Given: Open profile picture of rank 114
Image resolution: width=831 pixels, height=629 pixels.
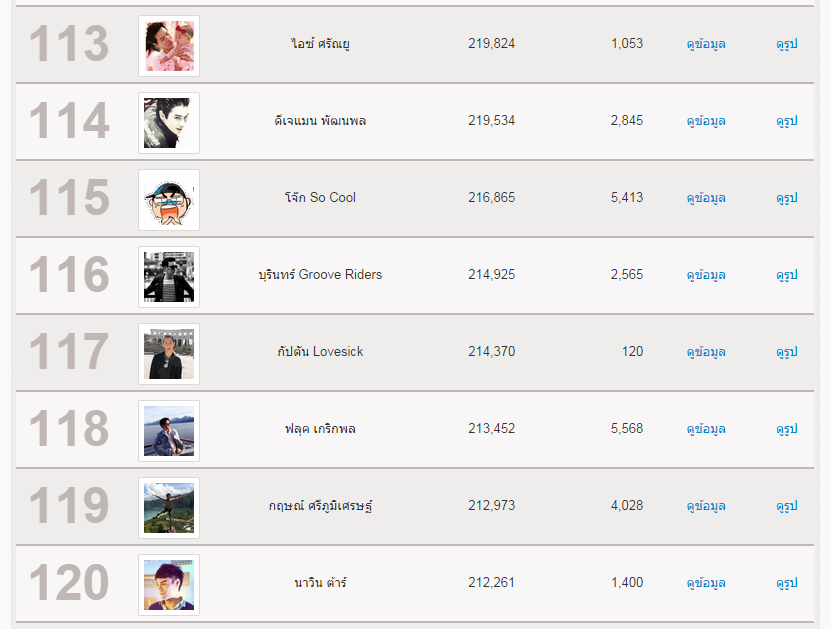Looking at the screenshot, I should coord(168,122).
